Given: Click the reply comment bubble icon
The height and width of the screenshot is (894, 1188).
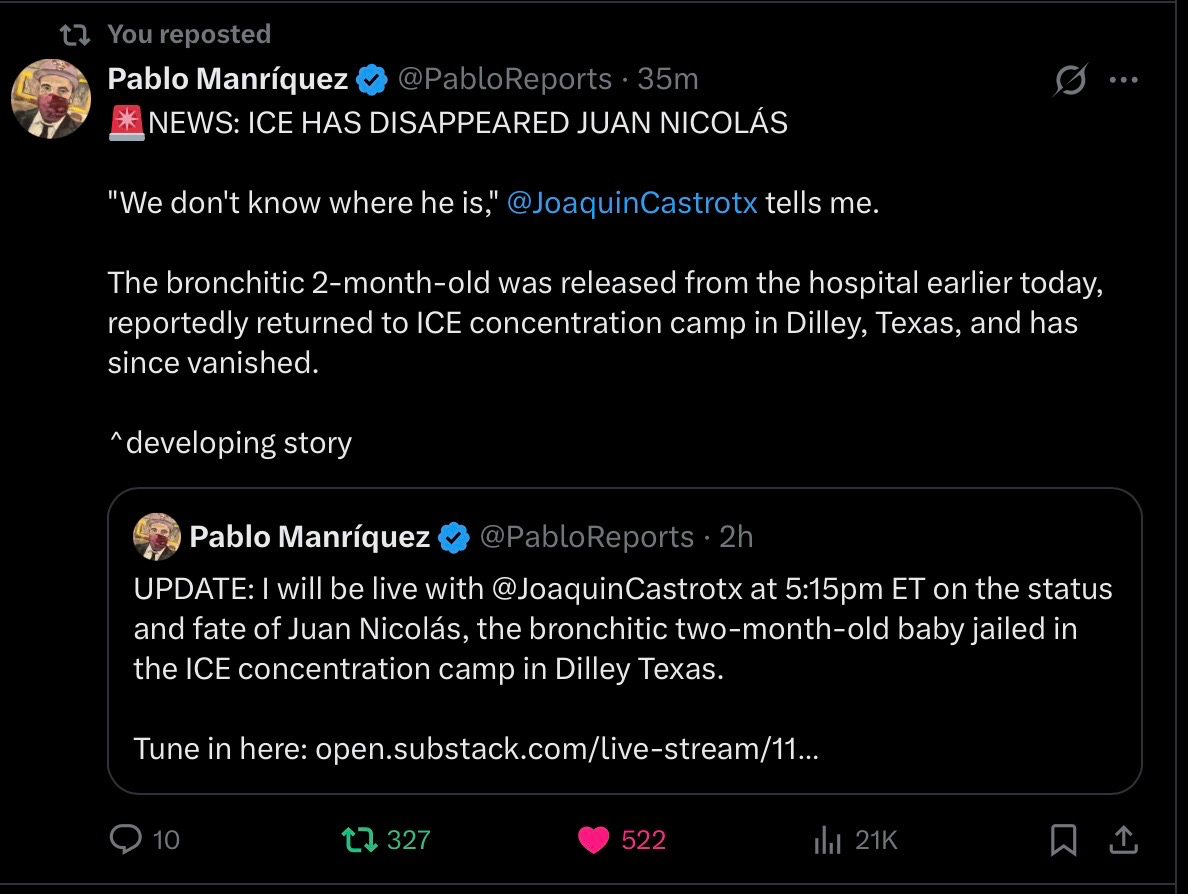Looking at the screenshot, I should click(x=125, y=840).
